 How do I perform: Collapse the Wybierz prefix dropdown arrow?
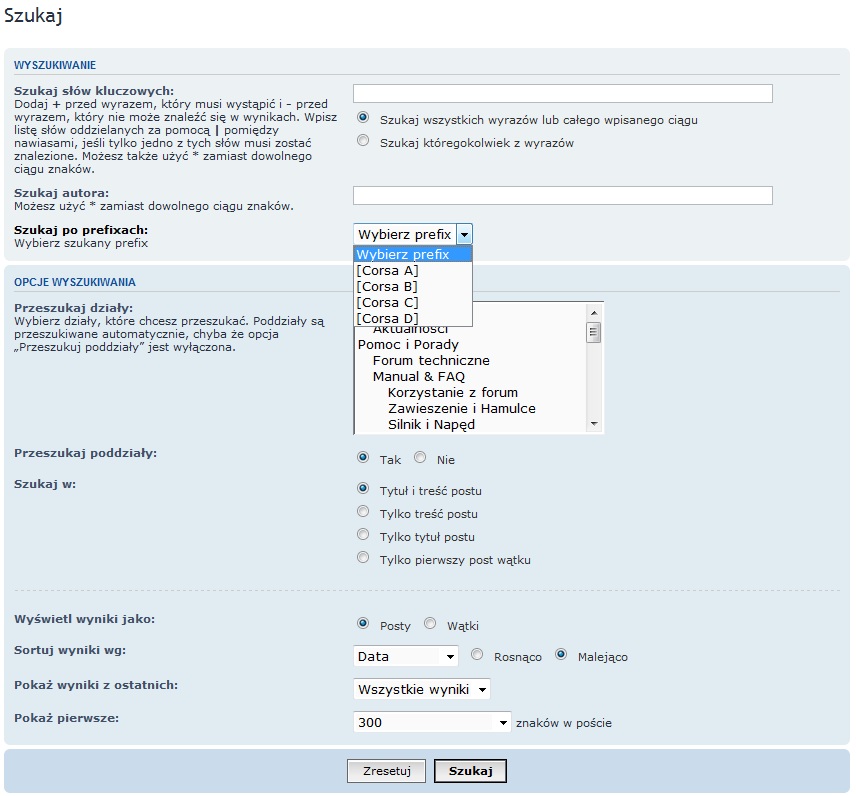464,235
